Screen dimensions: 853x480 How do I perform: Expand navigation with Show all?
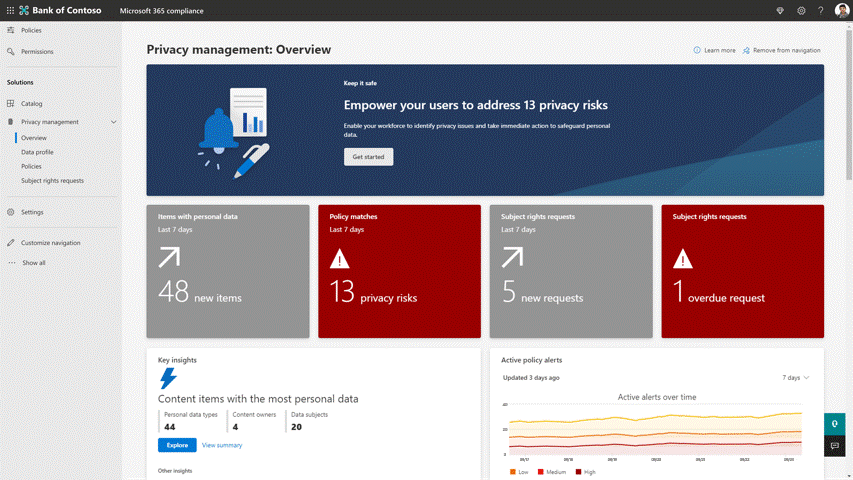click(33, 263)
